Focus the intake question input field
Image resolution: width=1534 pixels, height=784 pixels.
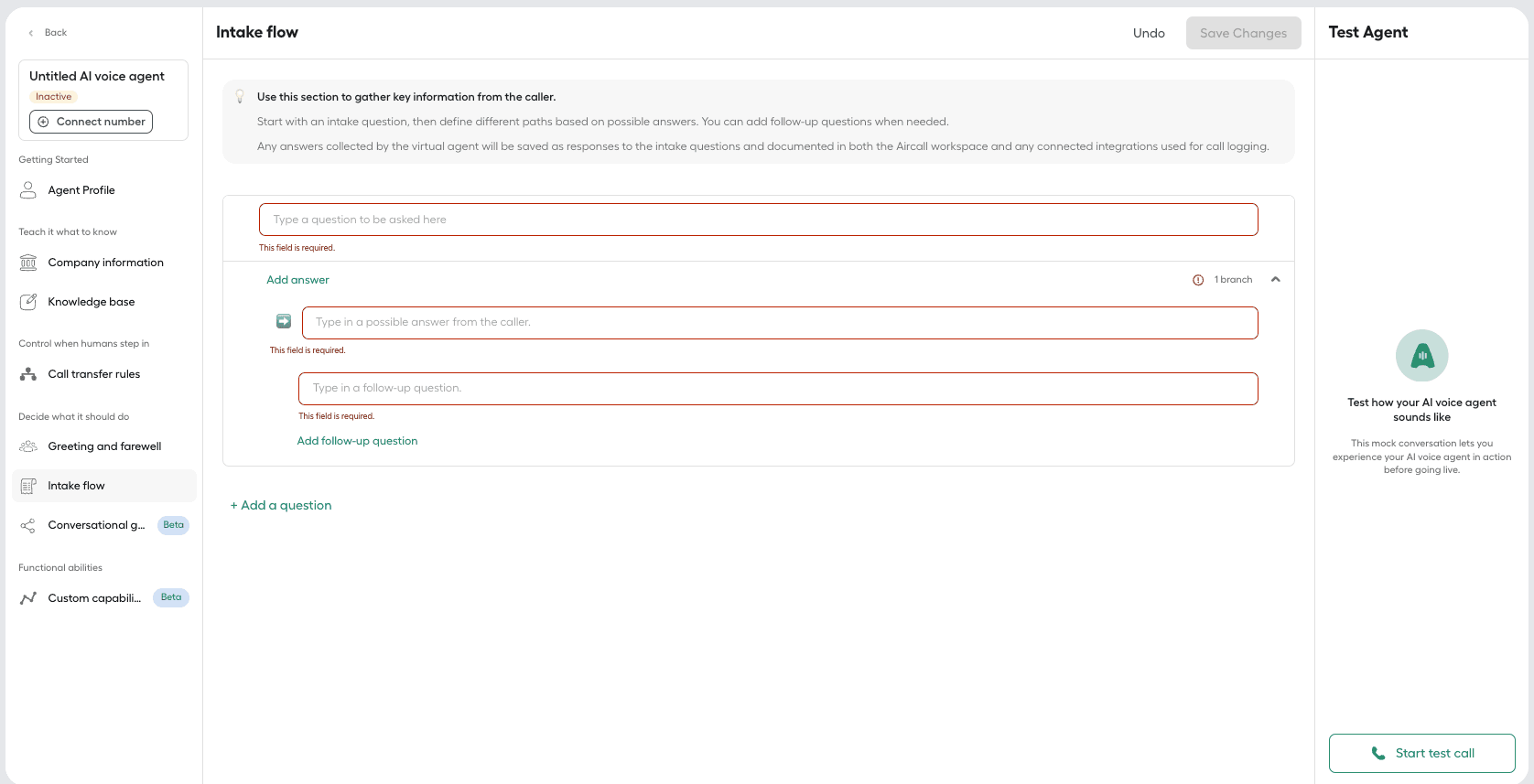tap(758, 220)
